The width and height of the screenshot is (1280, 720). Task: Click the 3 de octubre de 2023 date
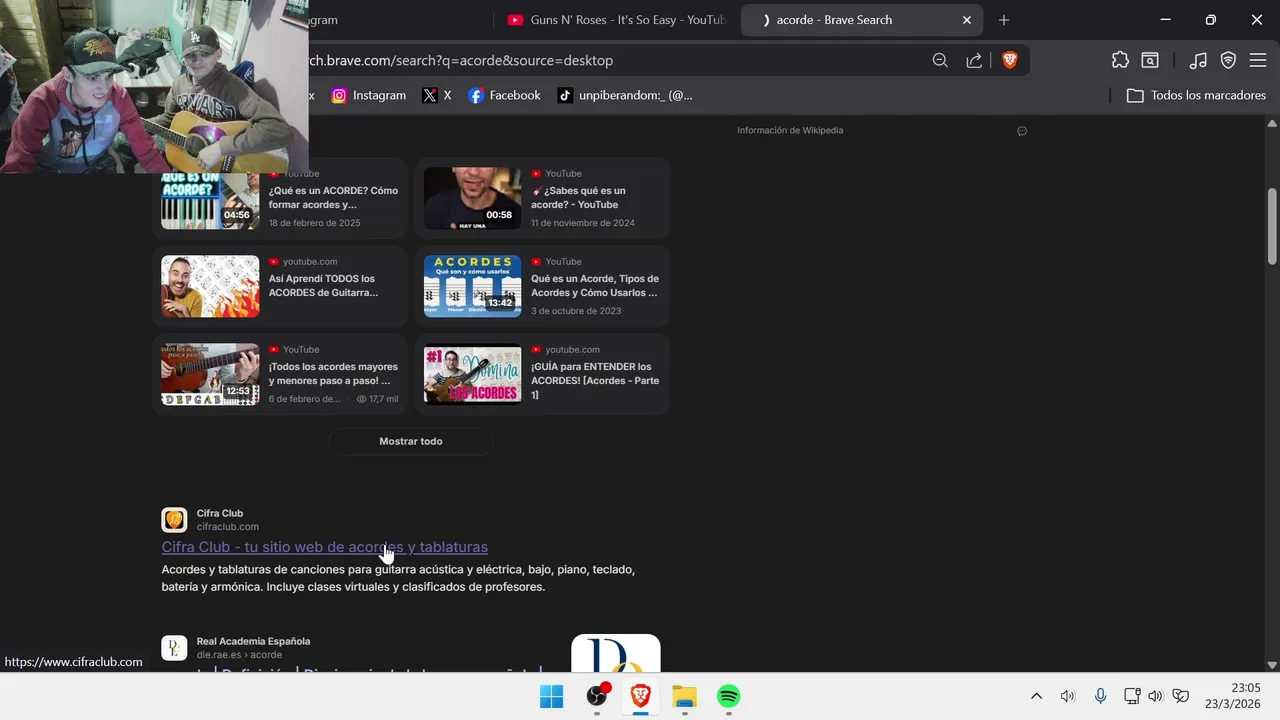pos(576,311)
